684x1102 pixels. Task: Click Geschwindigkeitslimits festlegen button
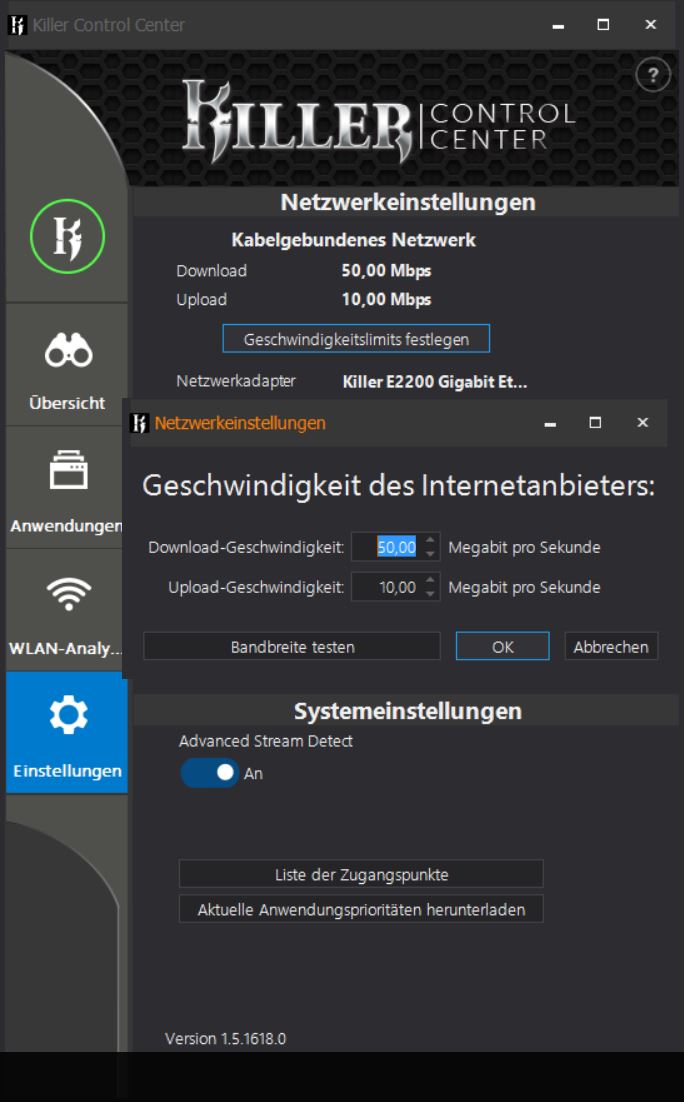click(356, 339)
